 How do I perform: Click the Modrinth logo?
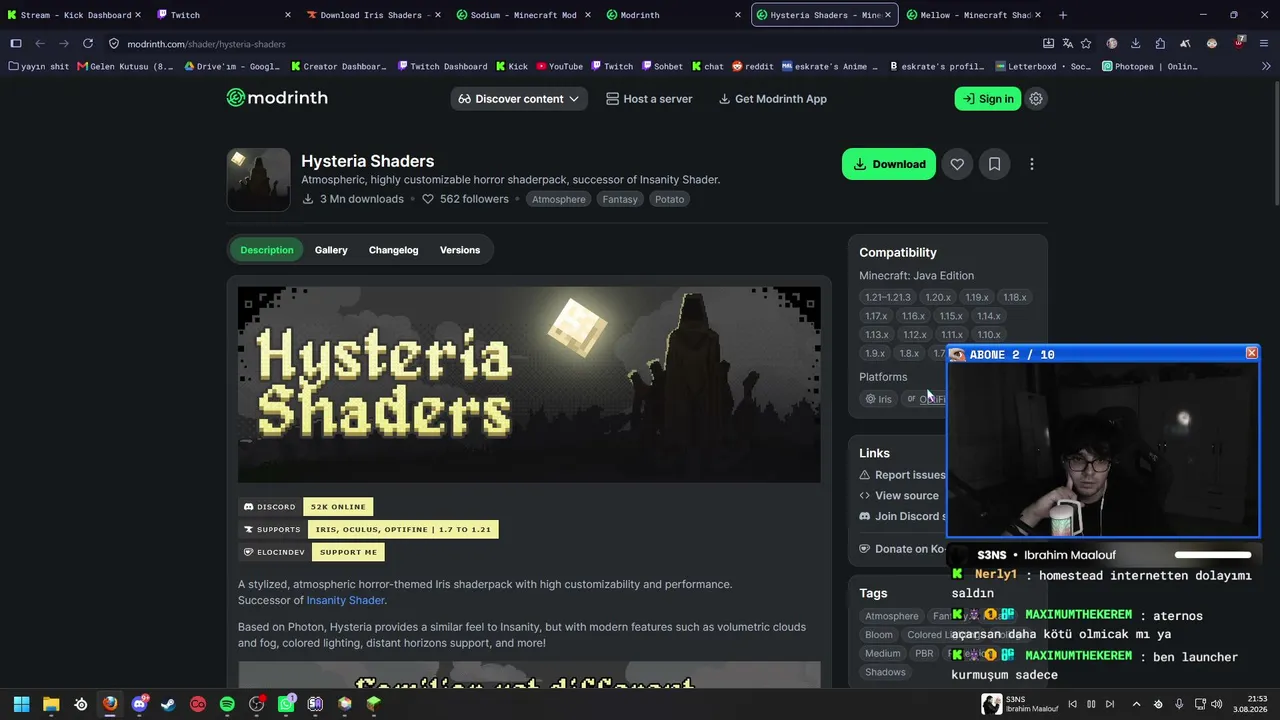277,98
